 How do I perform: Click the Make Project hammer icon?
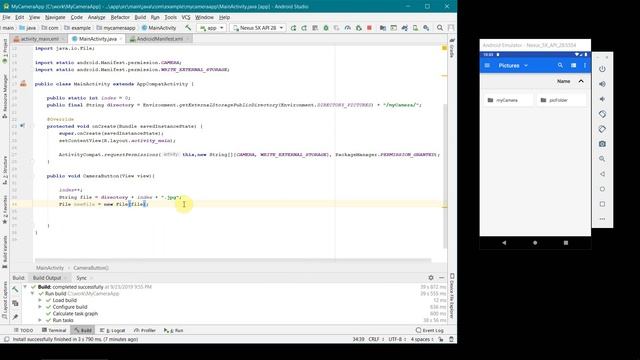coord(188,28)
